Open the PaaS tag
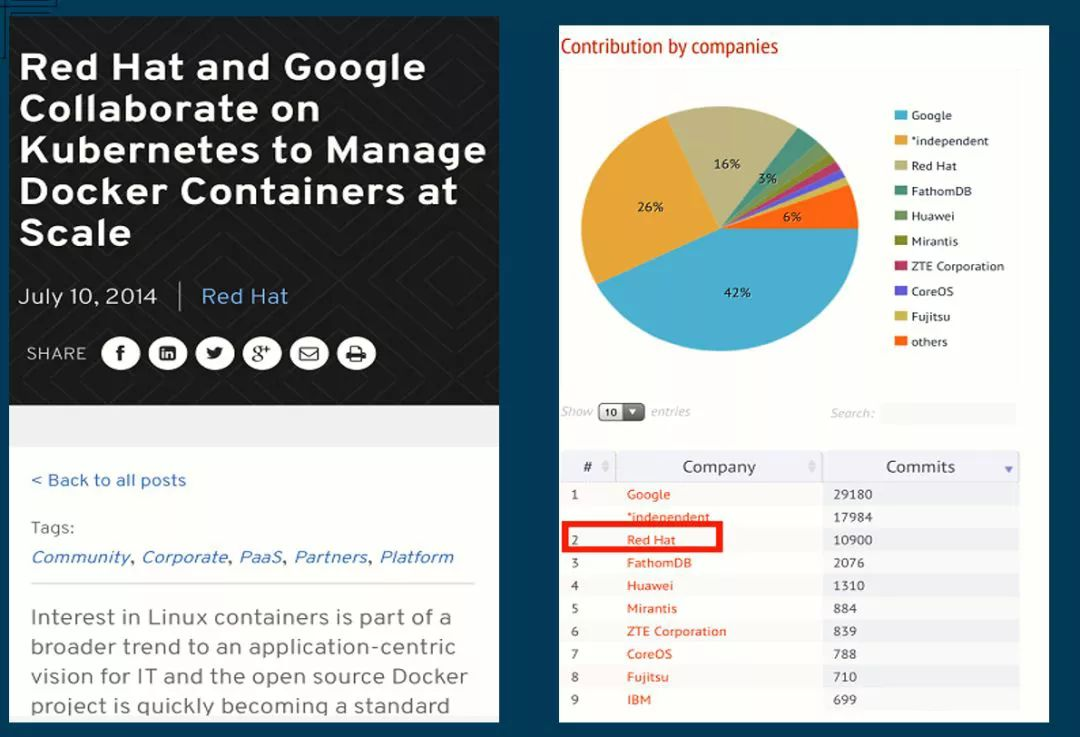Screen dimensions: 1080x737 coord(260,557)
